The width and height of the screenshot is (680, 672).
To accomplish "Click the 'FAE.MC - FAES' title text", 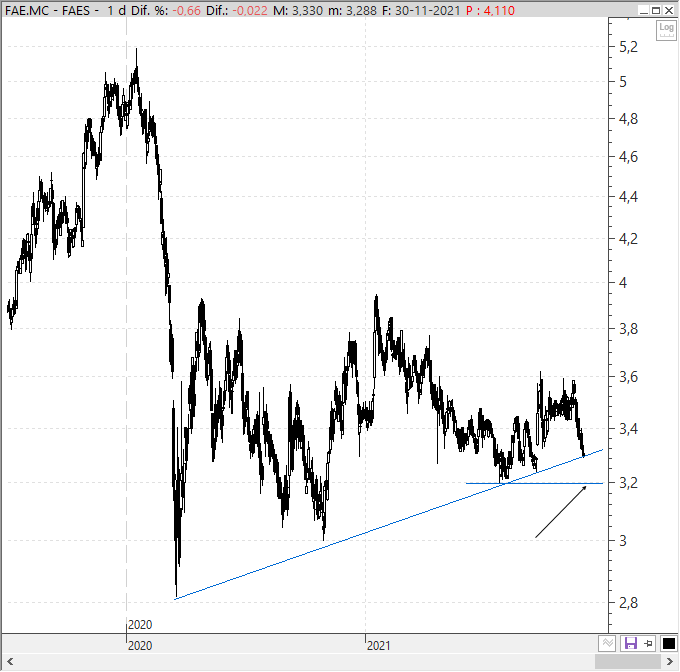I will [47, 10].
